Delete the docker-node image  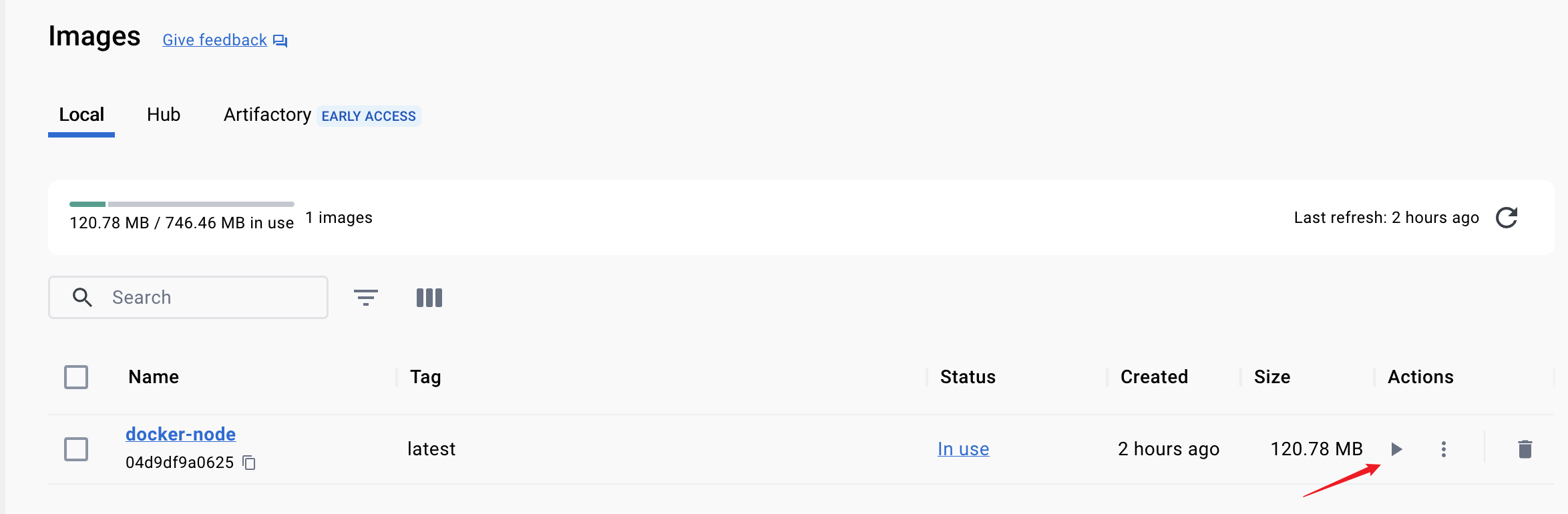tap(1525, 449)
